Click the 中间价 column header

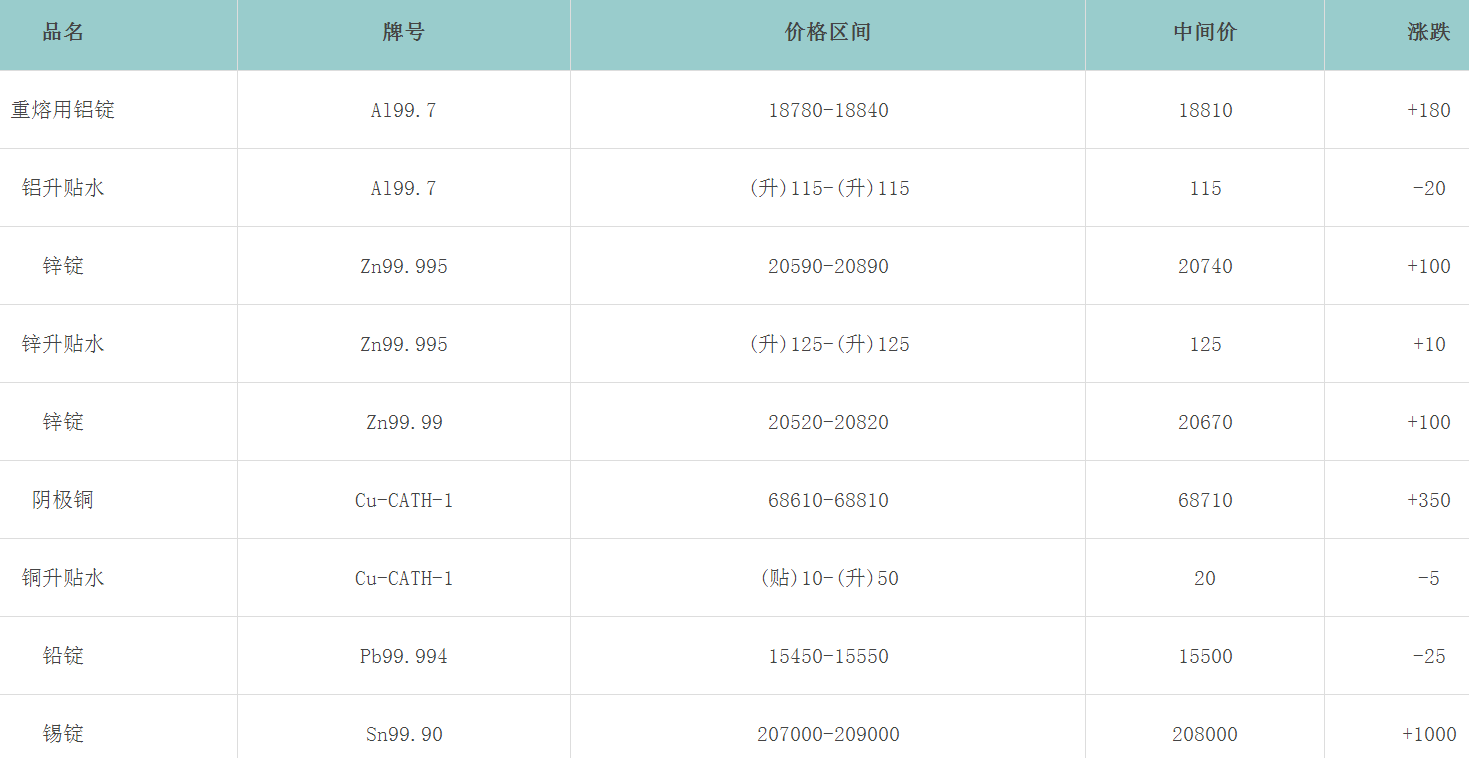tap(1205, 32)
